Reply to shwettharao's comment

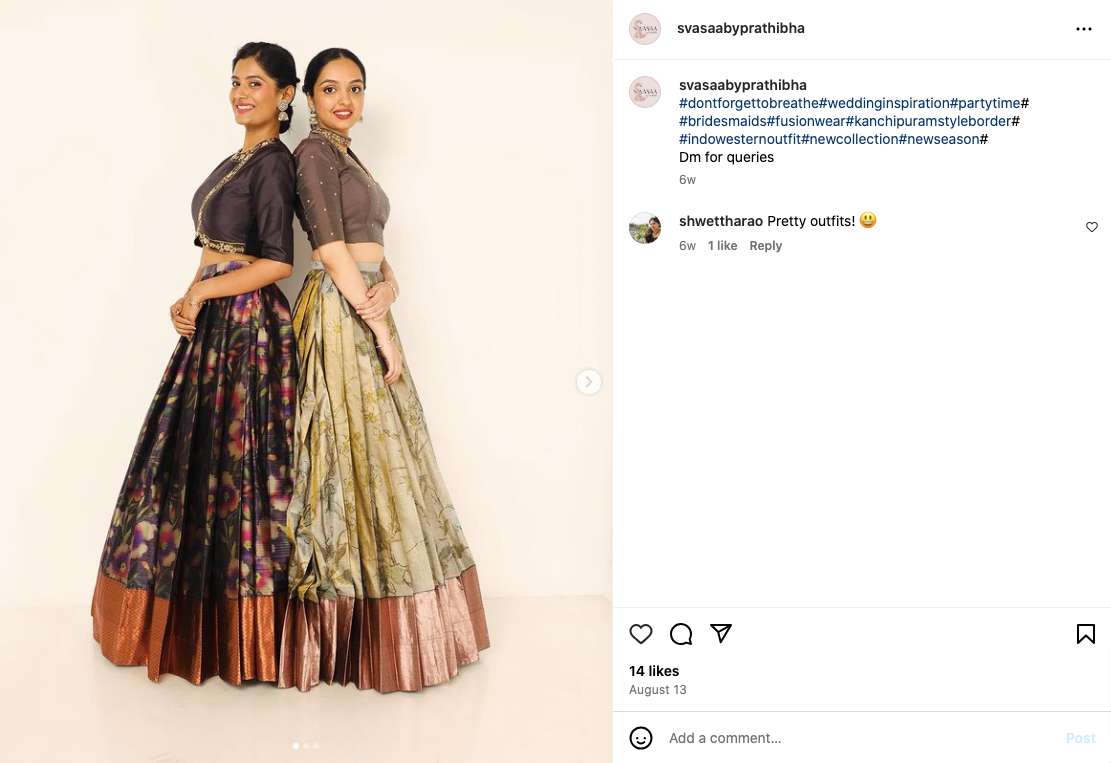pos(765,246)
